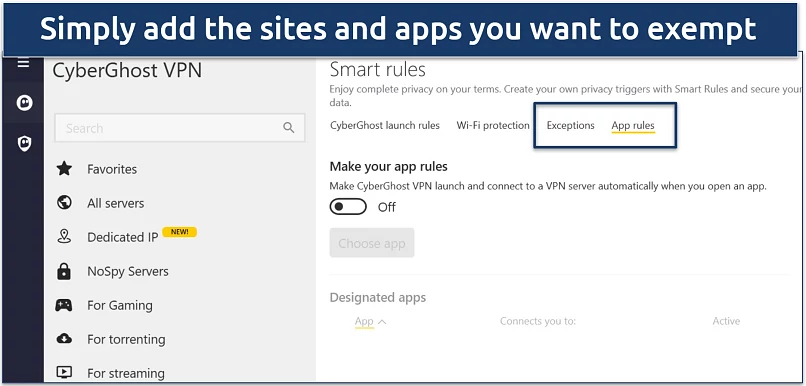
Task: Click the Favorites star icon
Action: coord(64,168)
